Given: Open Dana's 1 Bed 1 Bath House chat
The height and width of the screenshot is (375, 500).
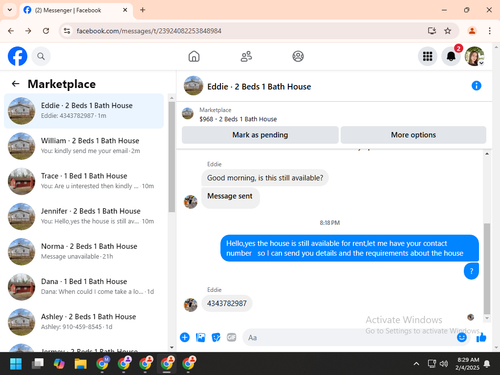Looking at the screenshot, I should click(x=84, y=287).
